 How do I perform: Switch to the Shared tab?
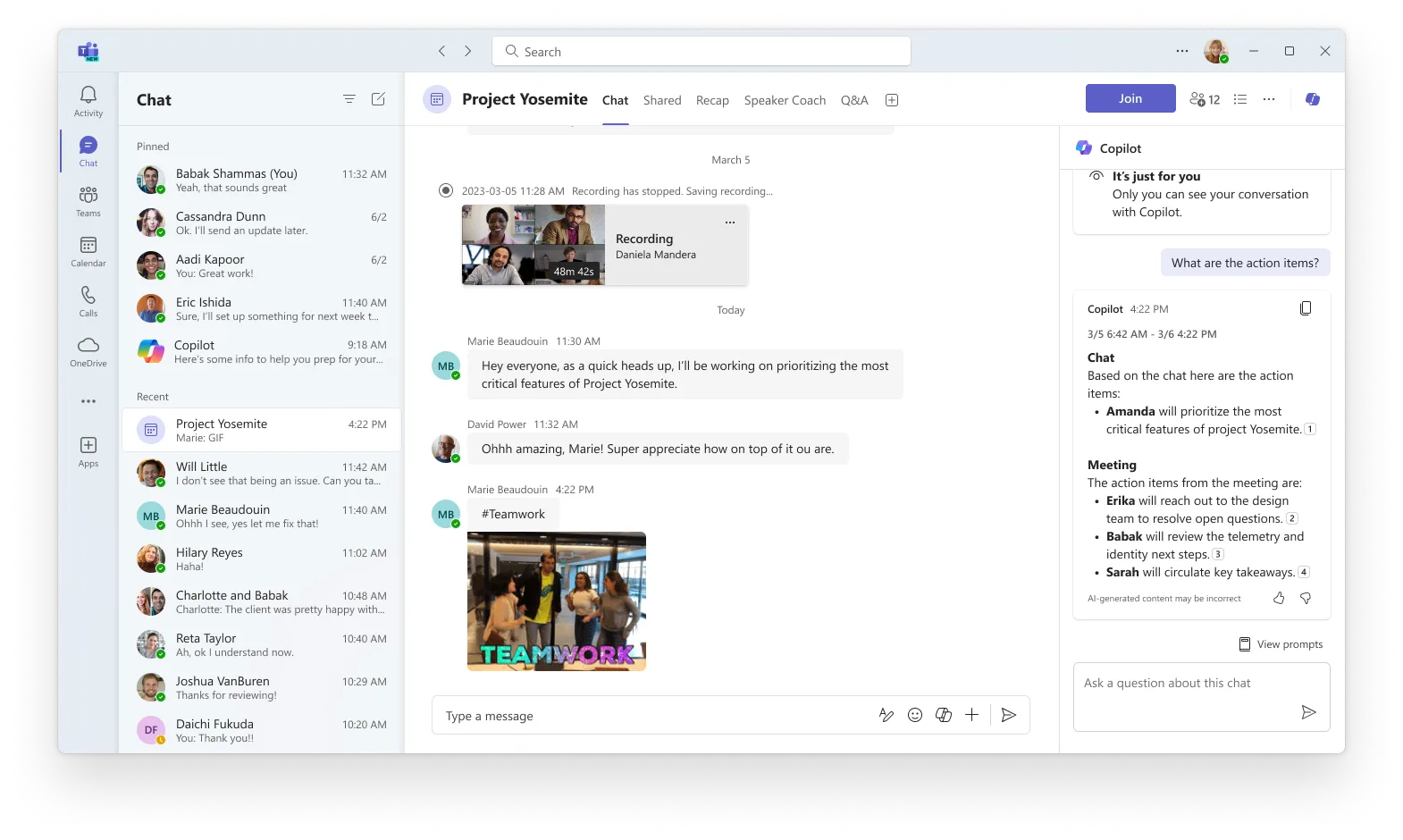pyautogui.click(x=662, y=100)
